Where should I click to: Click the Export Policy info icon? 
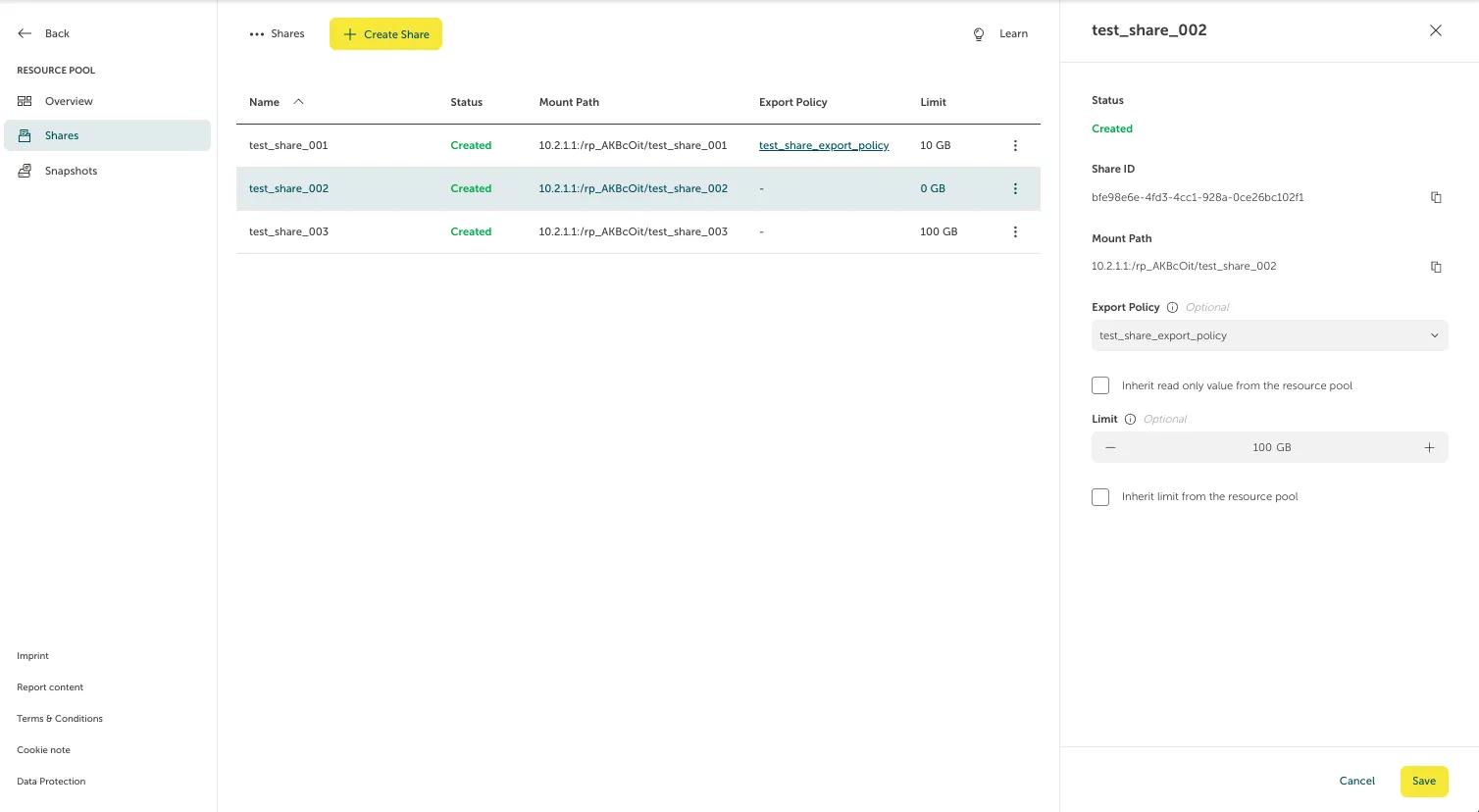1172,308
